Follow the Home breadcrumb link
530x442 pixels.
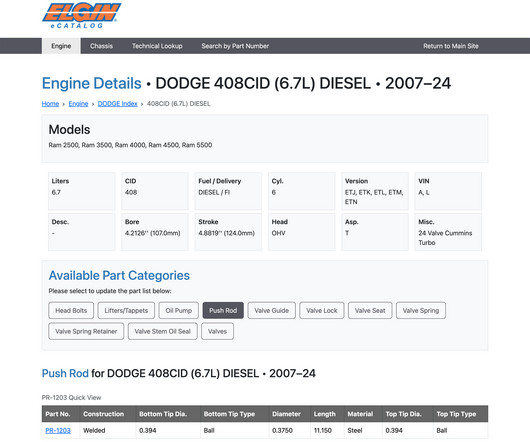(x=50, y=104)
